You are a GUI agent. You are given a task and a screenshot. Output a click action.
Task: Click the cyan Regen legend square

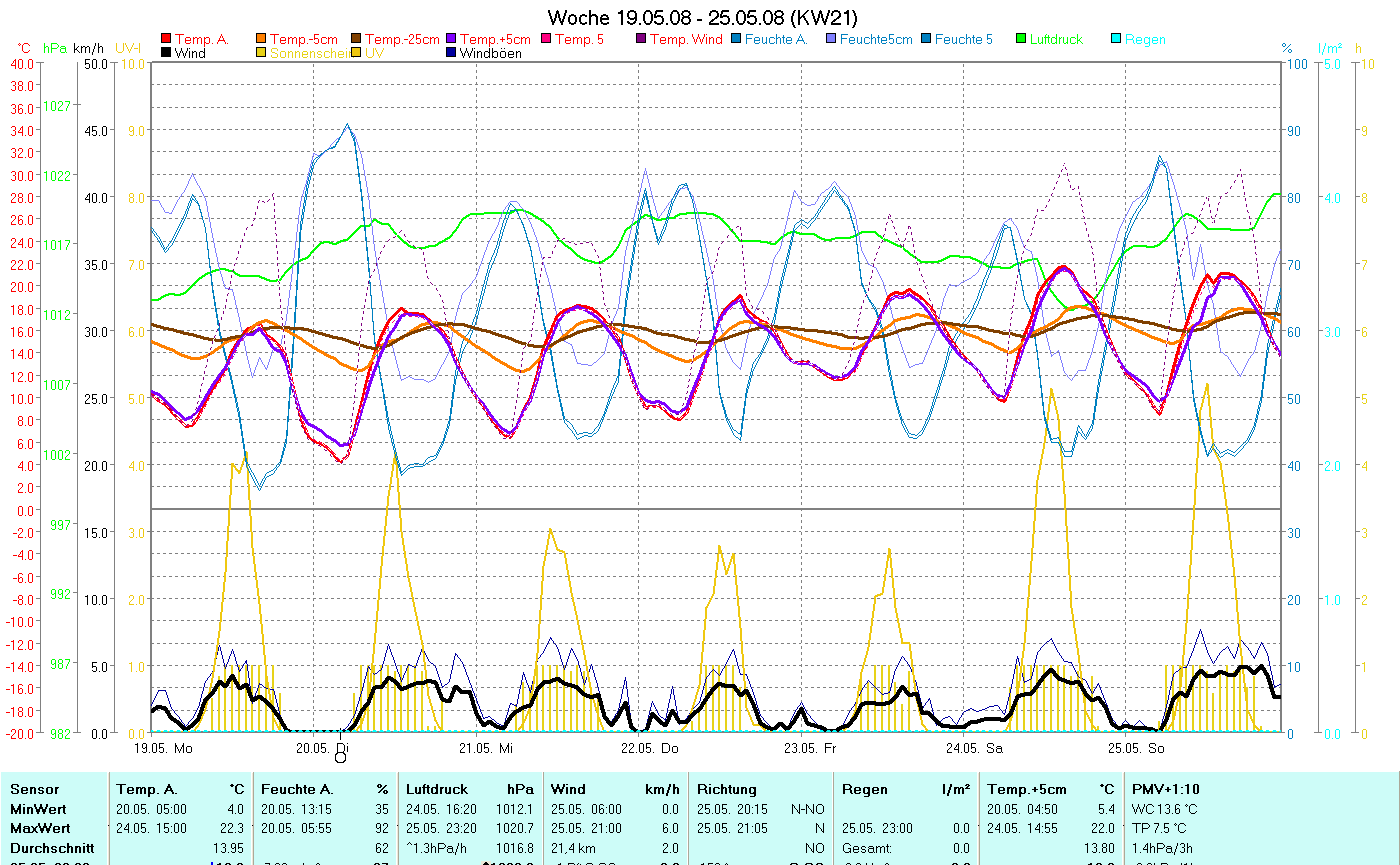tap(1116, 39)
